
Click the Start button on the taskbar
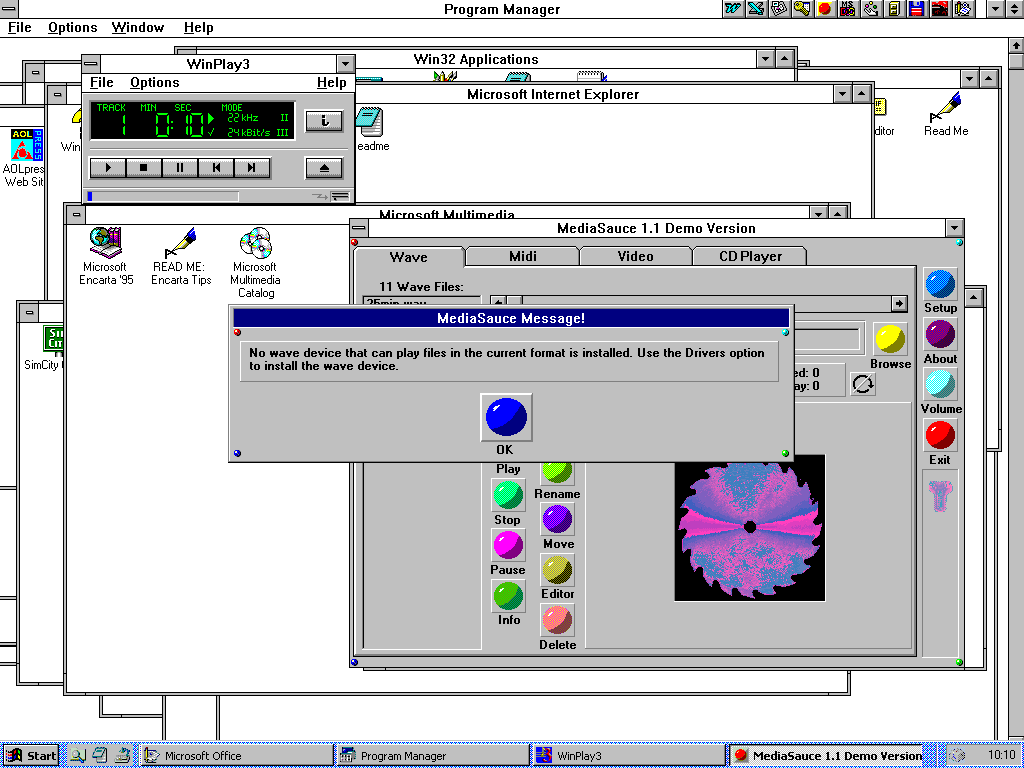(x=31, y=756)
